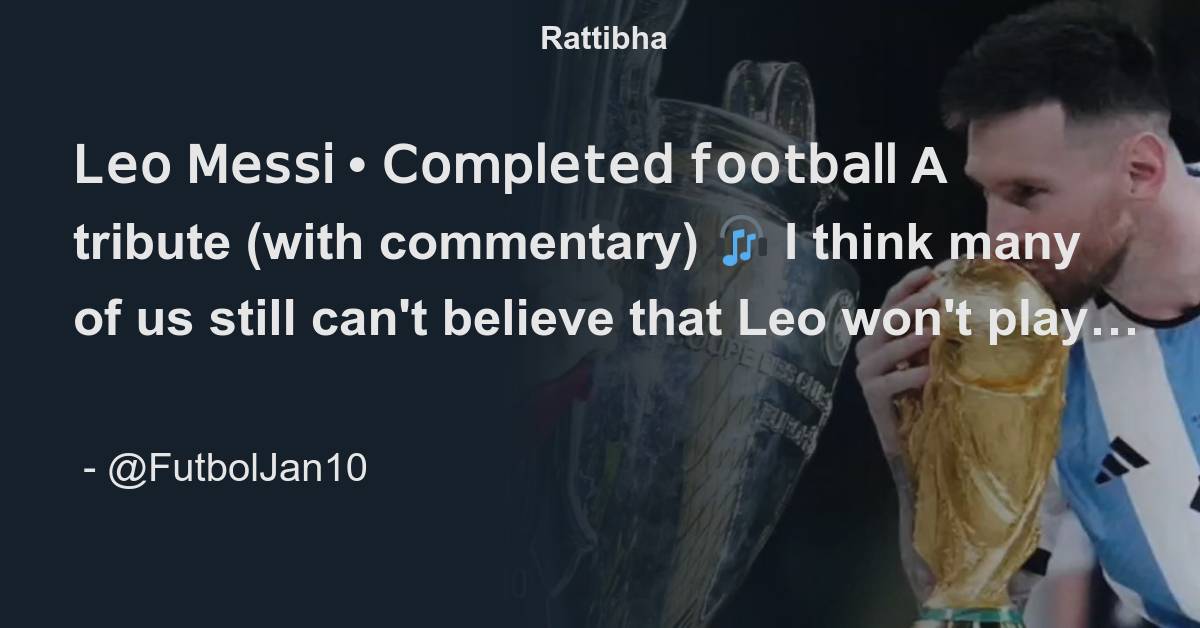Click the bullet dot after Leo Messi
This screenshot has width=1200, height=628.
(x=357, y=167)
